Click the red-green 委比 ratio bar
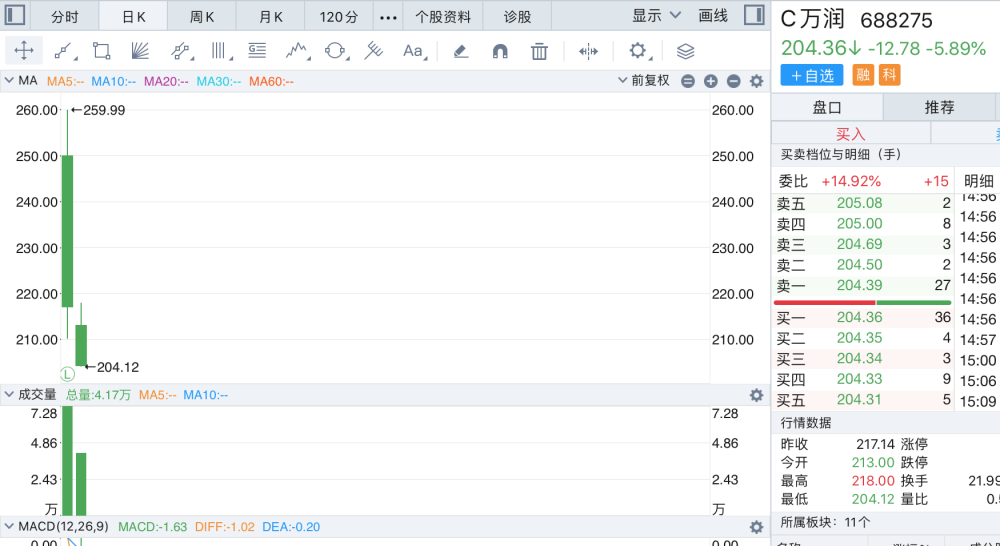 click(862, 302)
